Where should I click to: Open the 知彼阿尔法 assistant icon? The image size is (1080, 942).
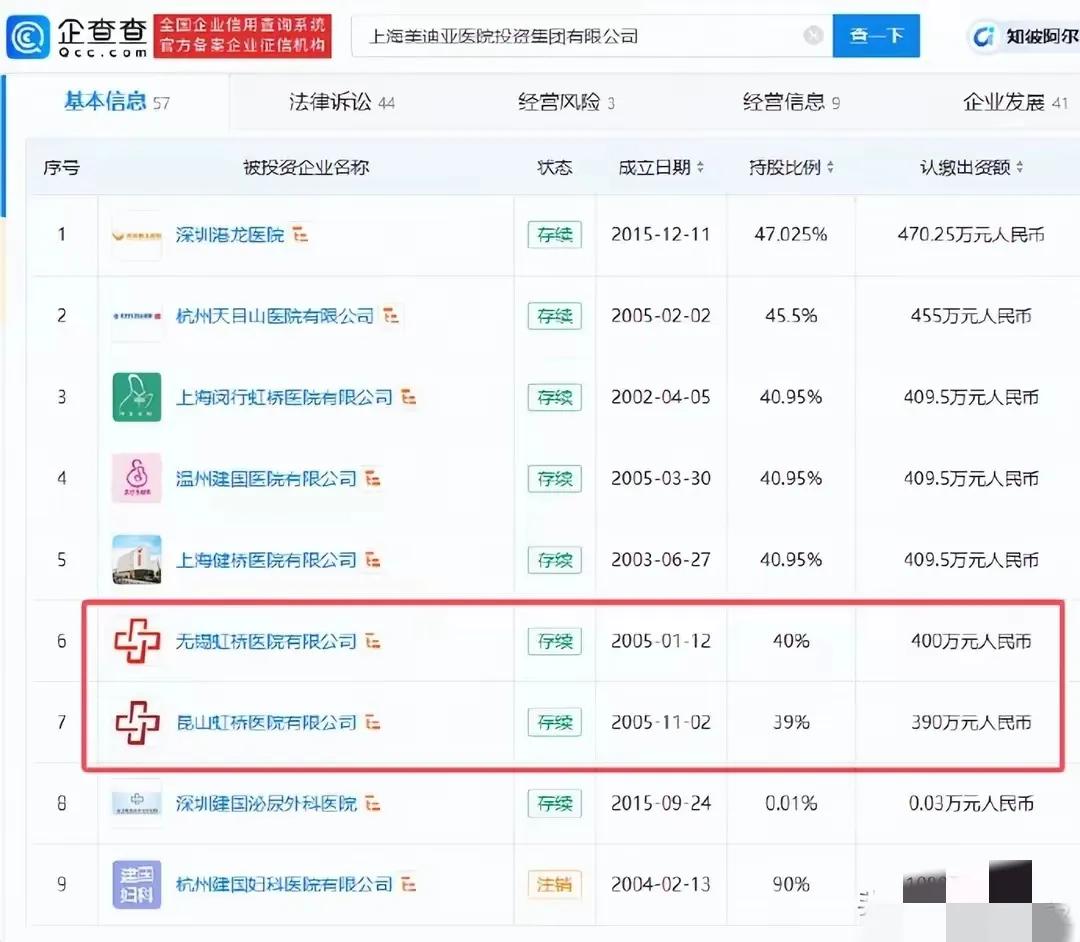[984, 36]
